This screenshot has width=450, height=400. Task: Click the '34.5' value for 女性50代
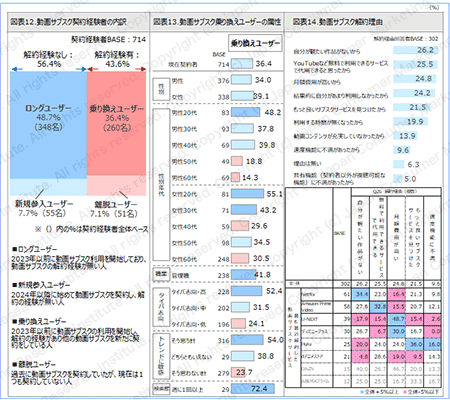(x=262, y=242)
